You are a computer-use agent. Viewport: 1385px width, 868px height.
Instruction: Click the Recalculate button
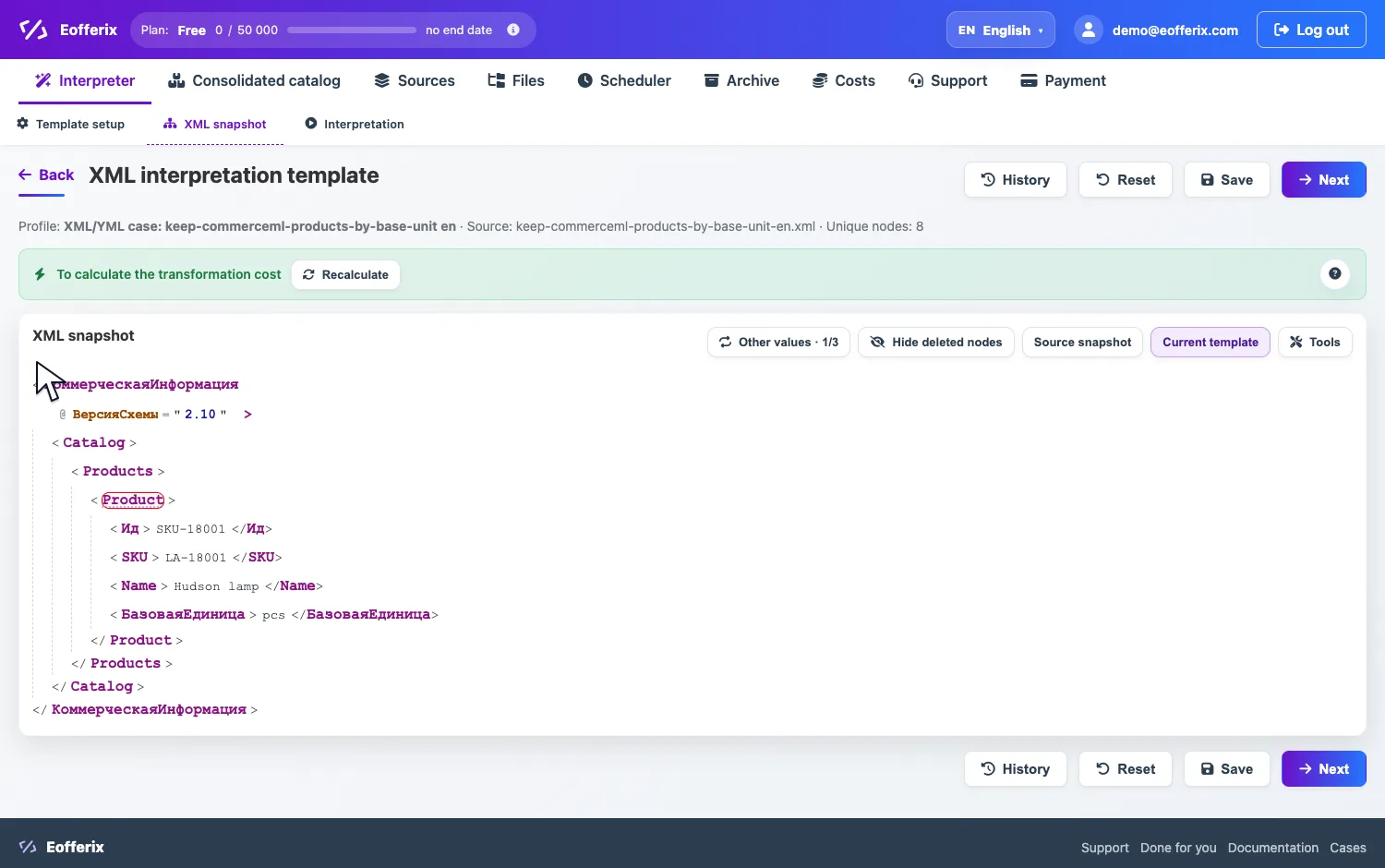point(346,274)
